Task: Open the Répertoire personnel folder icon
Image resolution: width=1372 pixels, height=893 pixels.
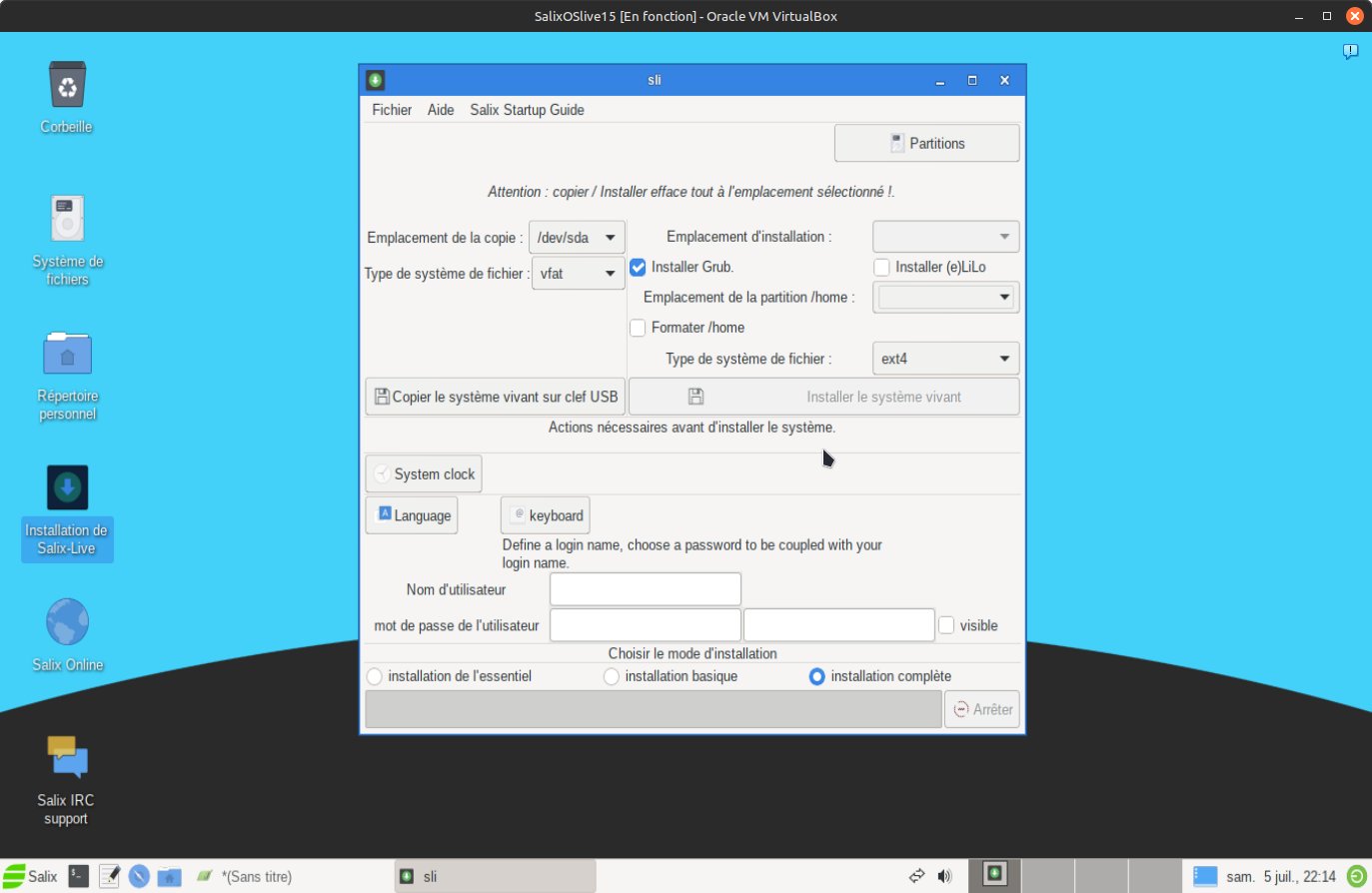Action: tap(67, 355)
